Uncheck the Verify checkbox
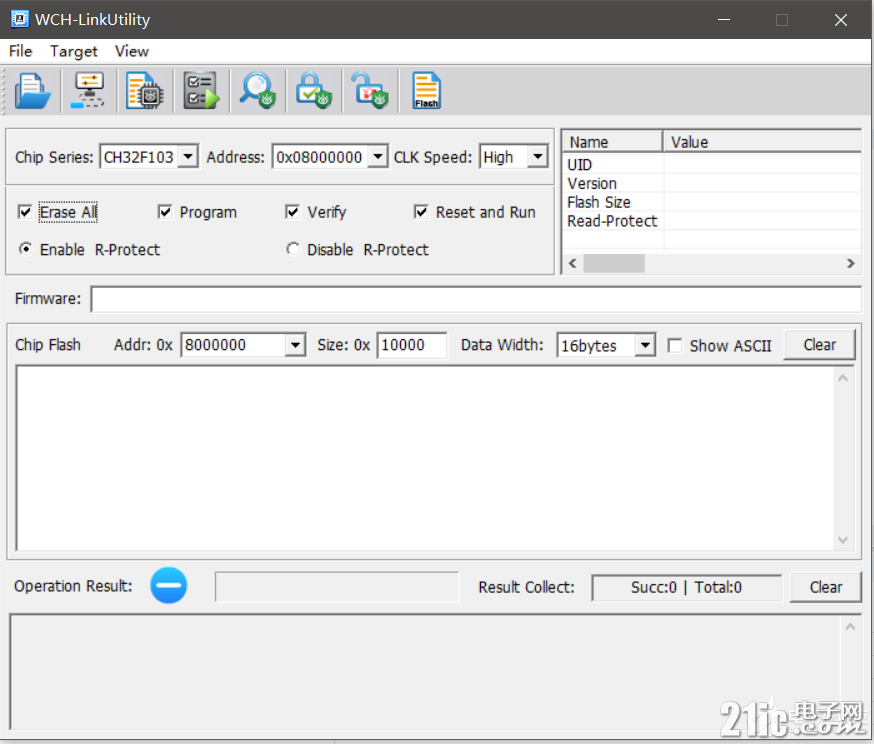 click(292, 212)
